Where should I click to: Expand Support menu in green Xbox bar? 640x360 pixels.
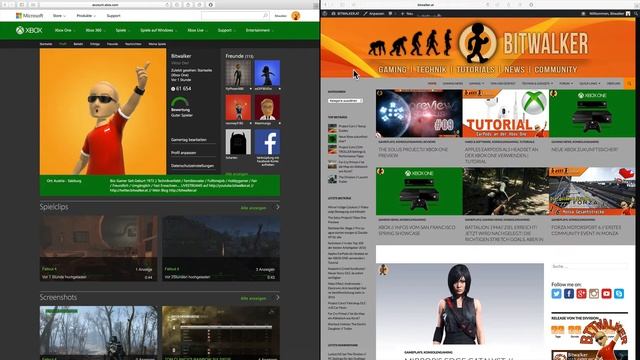[x=226, y=30]
